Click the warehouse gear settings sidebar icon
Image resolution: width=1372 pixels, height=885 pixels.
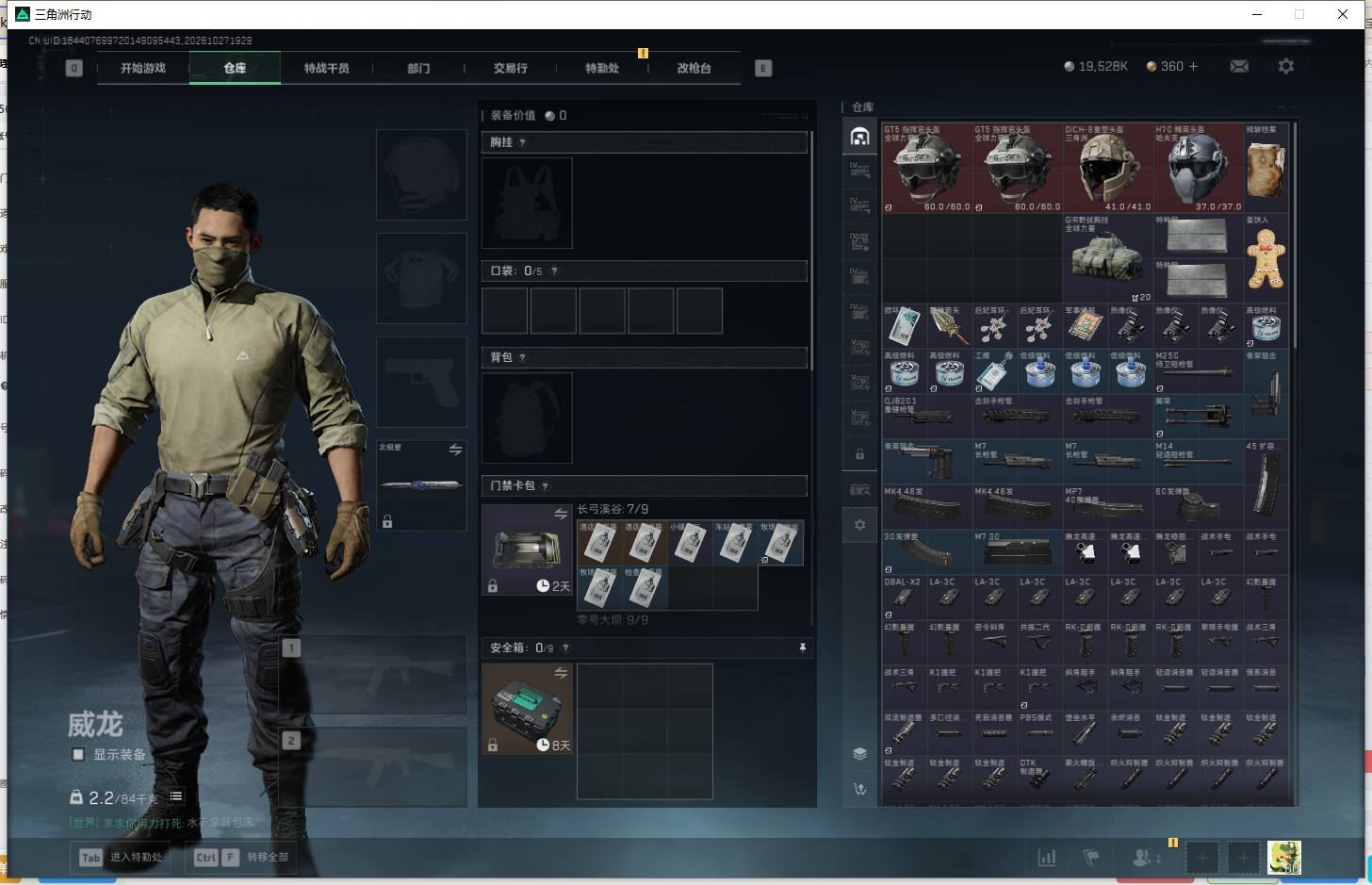[x=859, y=524]
